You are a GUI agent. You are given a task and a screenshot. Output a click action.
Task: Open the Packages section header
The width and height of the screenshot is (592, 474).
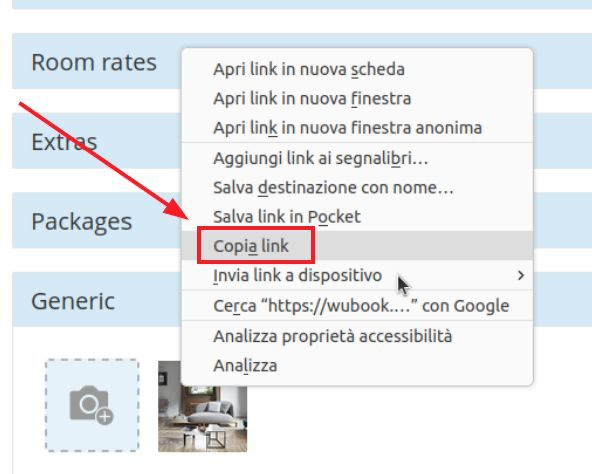tap(82, 221)
